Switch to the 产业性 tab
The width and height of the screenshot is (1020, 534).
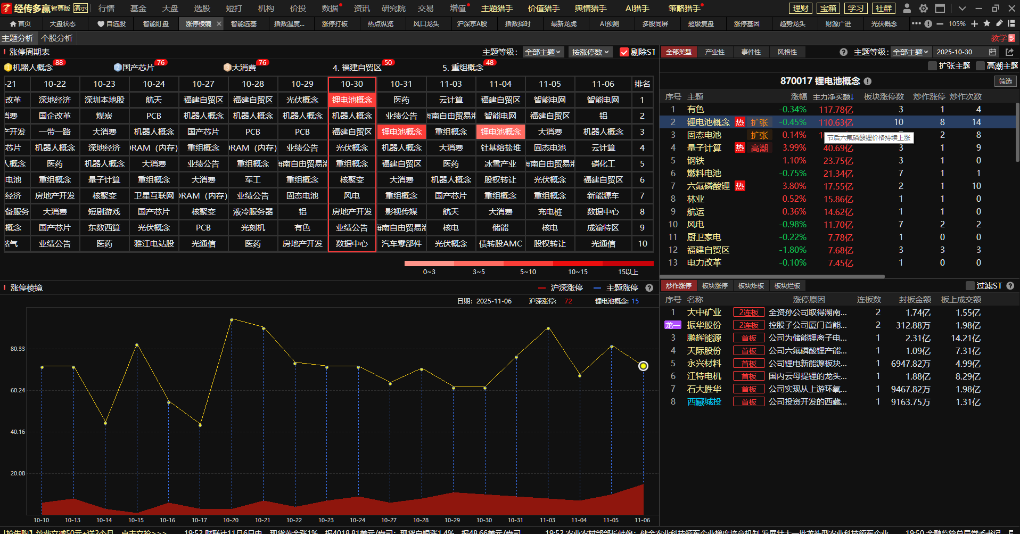pos(715,51)
